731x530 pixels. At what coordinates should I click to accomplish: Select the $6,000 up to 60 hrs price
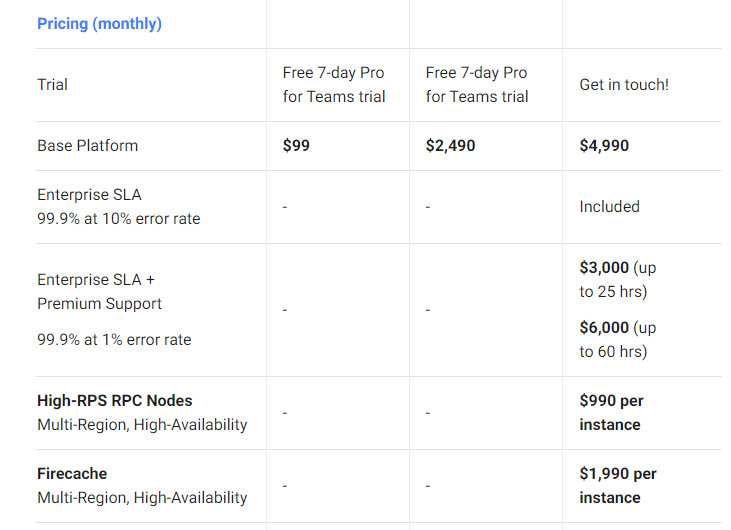tap(617, 340)
